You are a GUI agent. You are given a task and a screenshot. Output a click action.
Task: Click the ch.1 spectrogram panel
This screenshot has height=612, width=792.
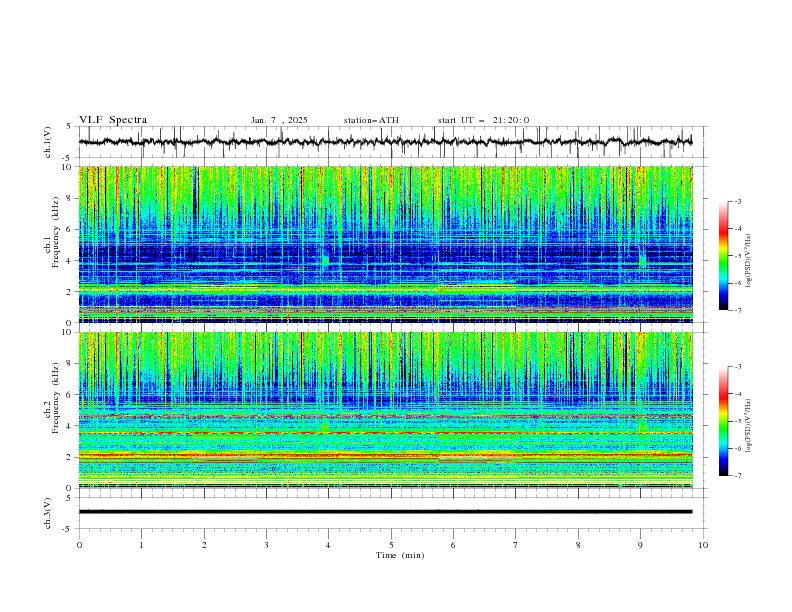385,244
